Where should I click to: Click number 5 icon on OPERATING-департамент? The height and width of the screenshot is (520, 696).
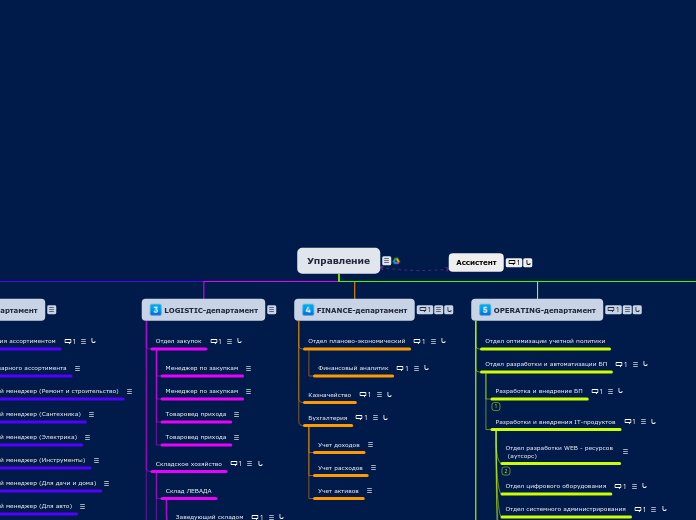pos(485,310)
